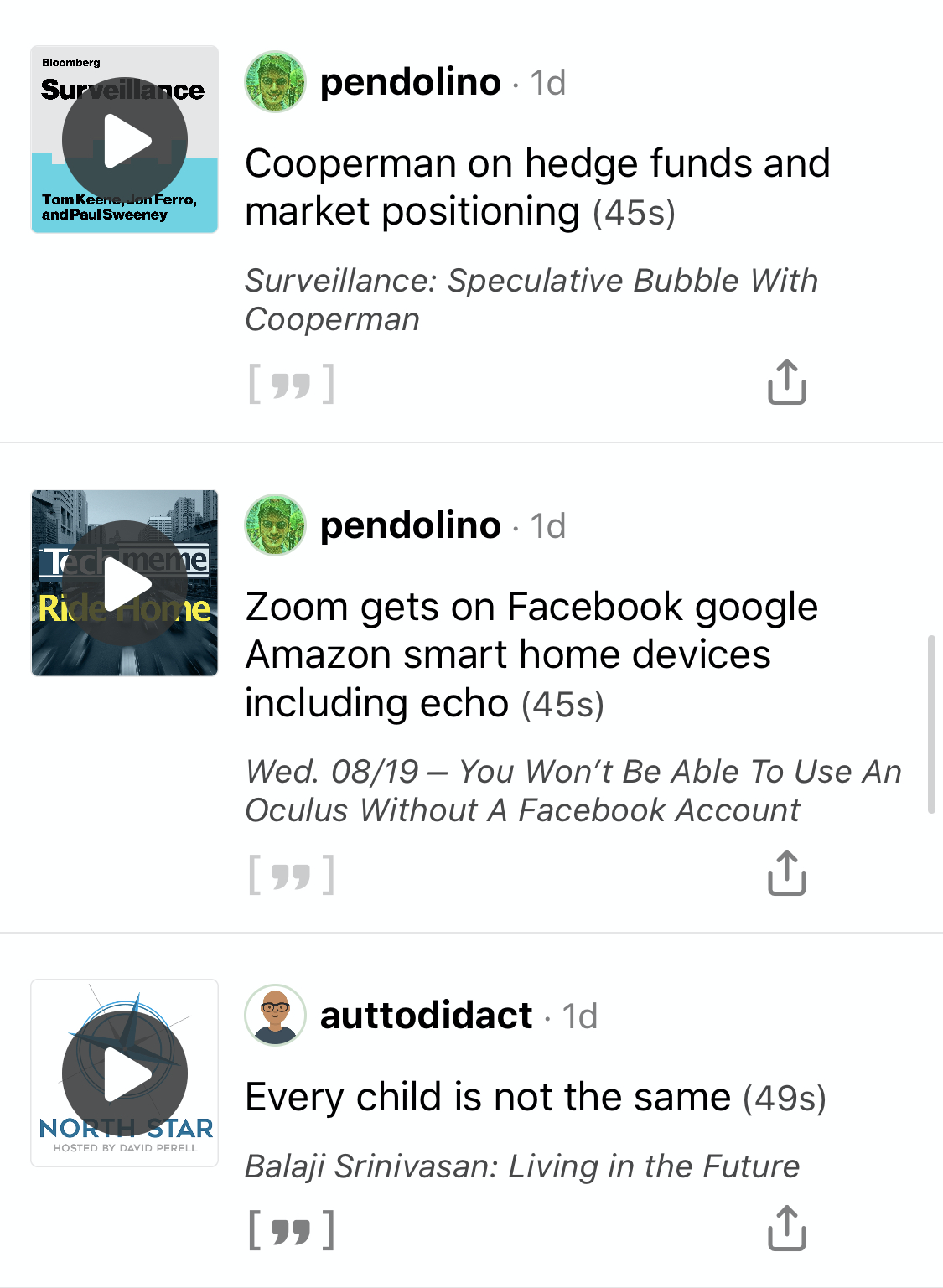
Task: Play the North Star podcast clip
Action: [125, 1073]
